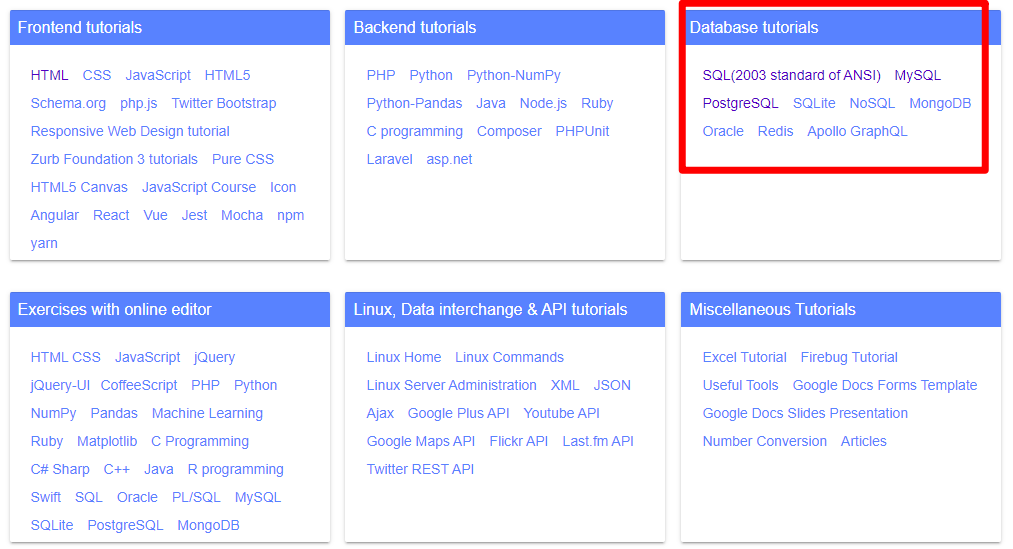Open the Number Conversion link
The width and height of the screenshot is (1013, 549).
click(764, 441)
